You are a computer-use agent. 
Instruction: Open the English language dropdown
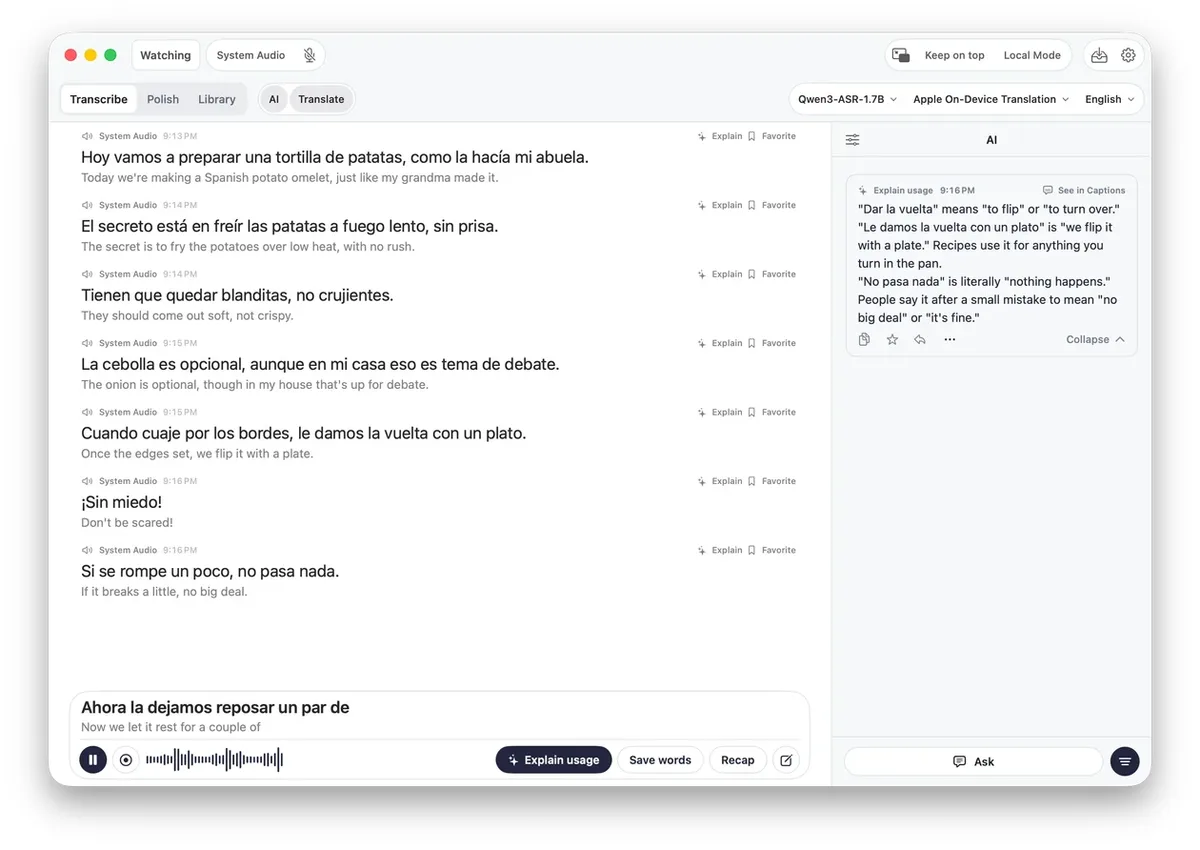click(1110, 99)
